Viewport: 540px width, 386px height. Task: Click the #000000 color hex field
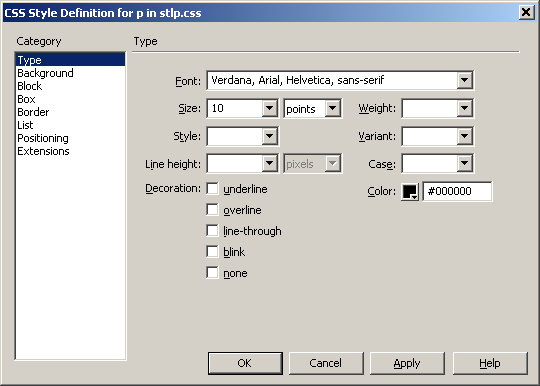pyautogui.click(x=457, y=191)
